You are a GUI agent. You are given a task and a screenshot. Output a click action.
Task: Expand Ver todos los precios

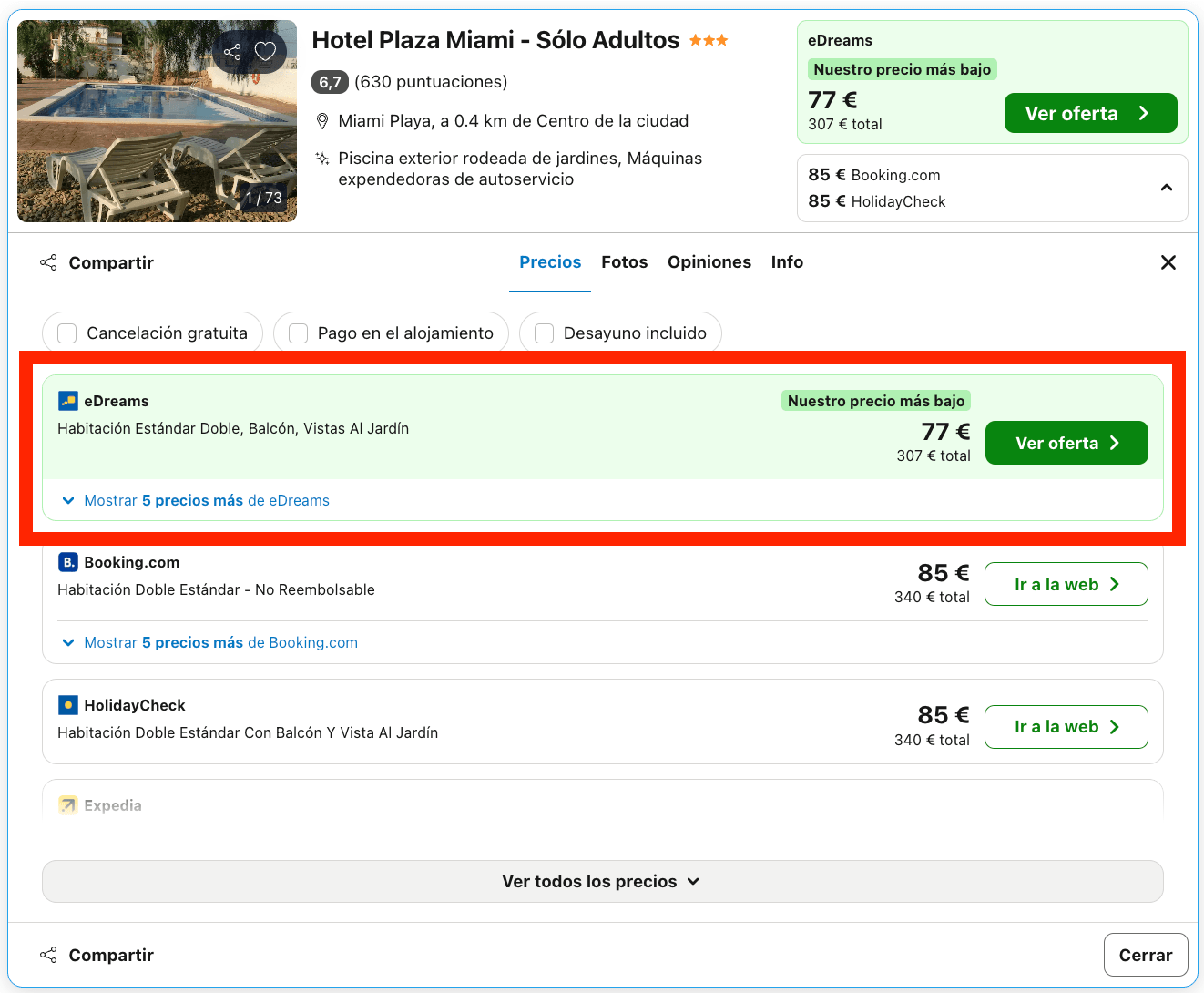tap(603, 882)
